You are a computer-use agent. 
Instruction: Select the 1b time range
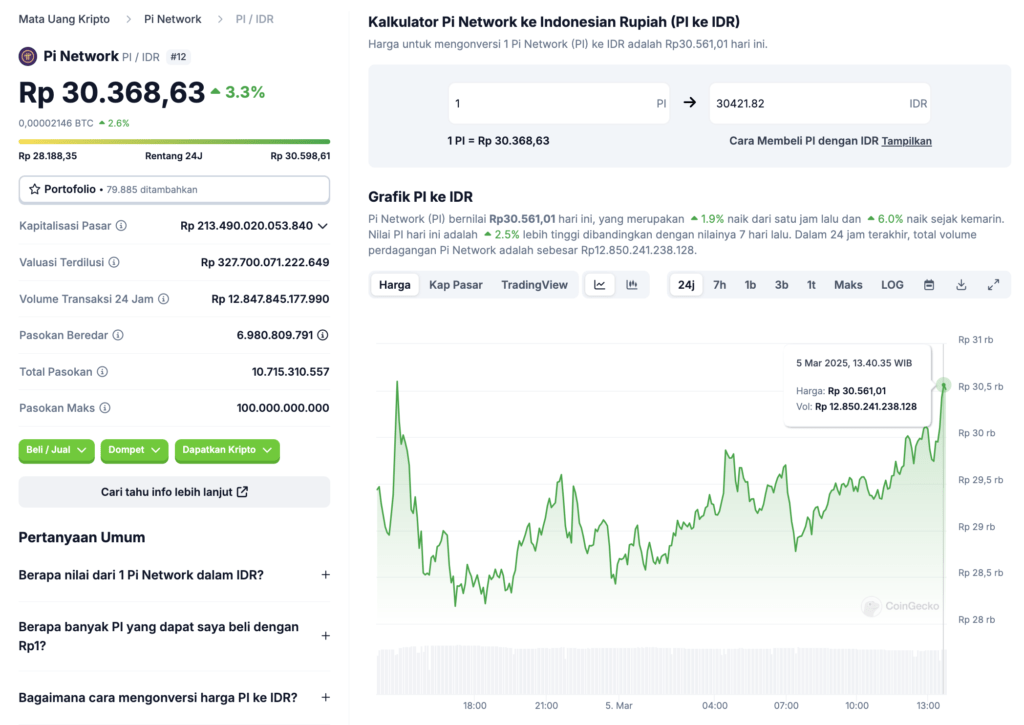pyautogui.click(x=750, y=285)
